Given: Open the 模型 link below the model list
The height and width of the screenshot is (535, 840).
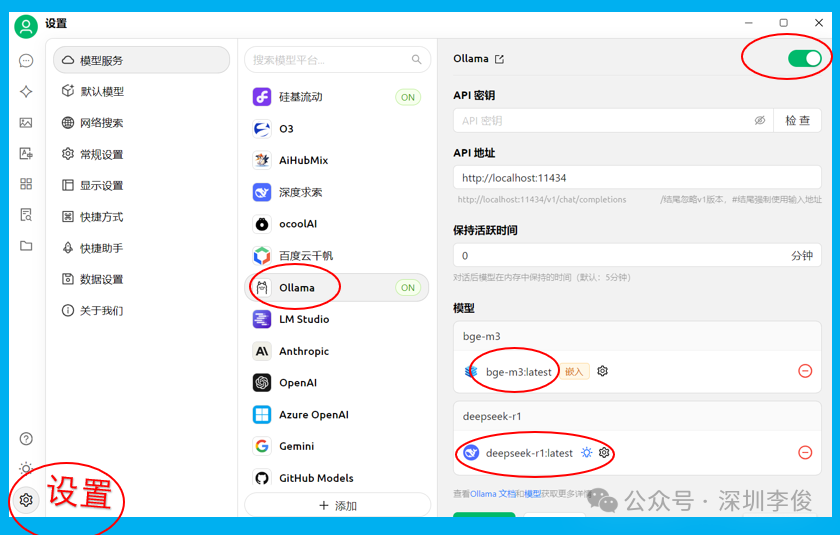Looking at the screenshot, I should tap(532, 494).
